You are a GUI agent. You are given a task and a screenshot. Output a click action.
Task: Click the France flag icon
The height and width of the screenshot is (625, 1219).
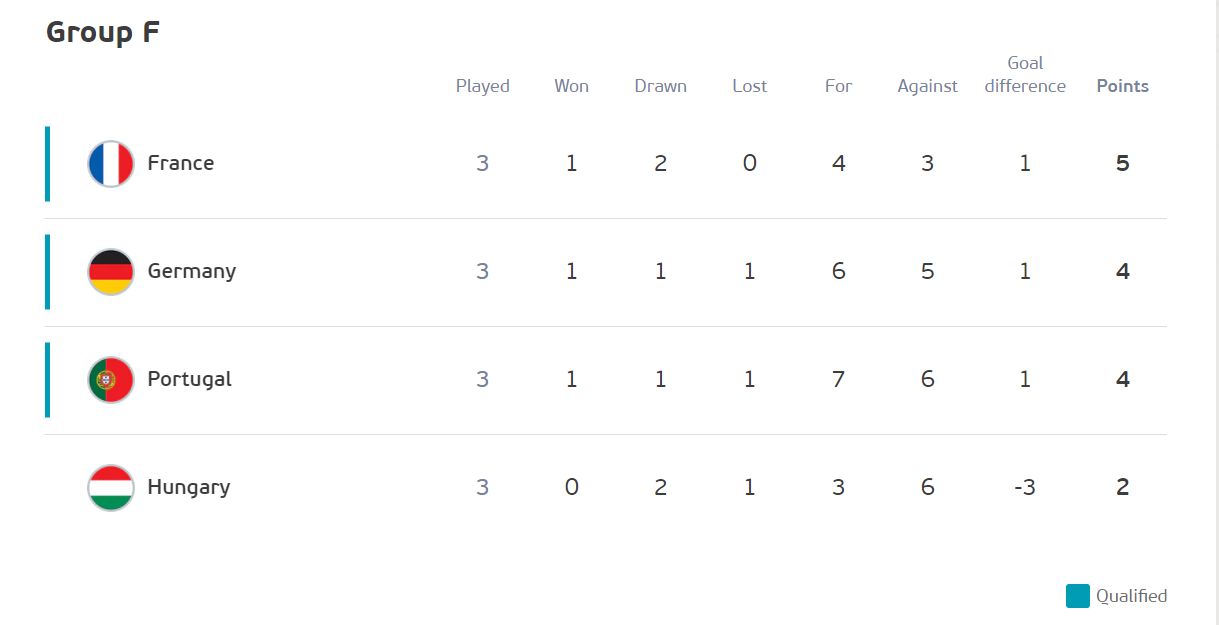[x=111, y=164]
